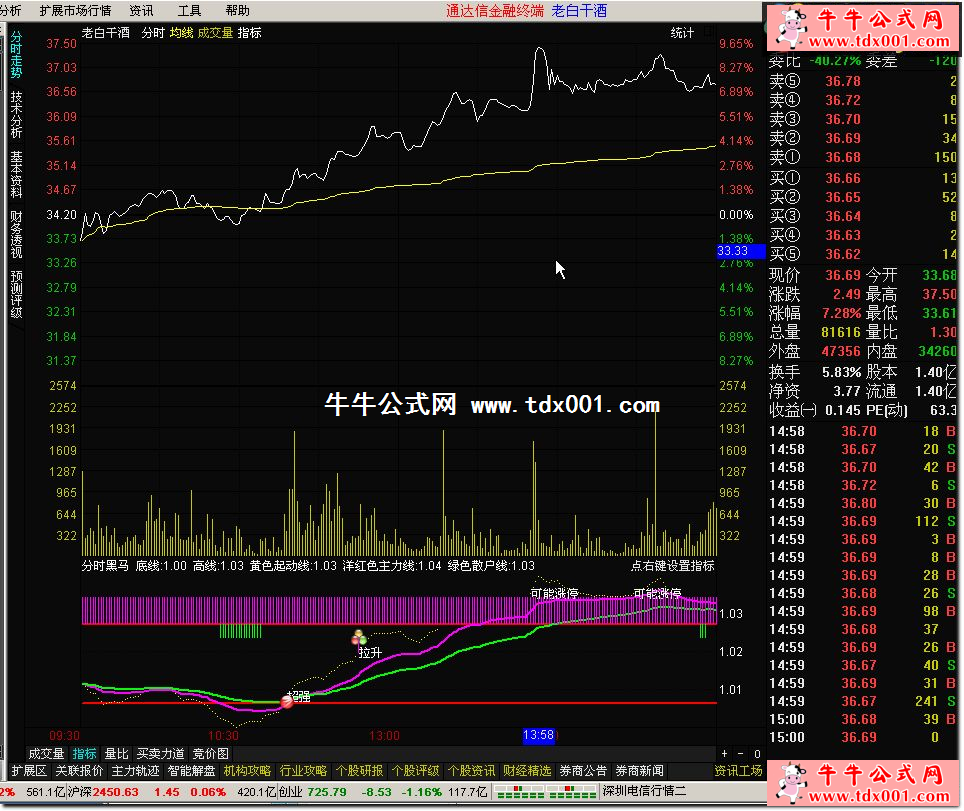The width and height of the screenshot is (964, 811).
Task: Open the 帮助 menu
Action: tap(237, 10)
